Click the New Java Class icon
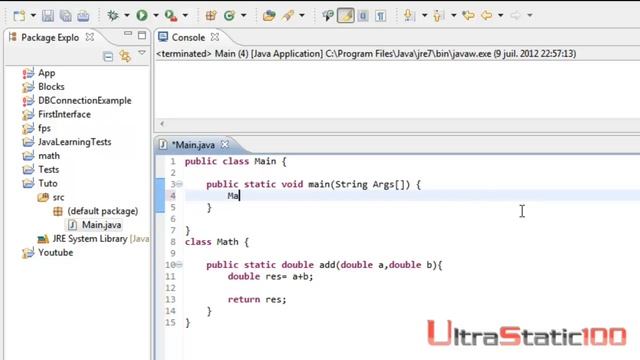 (229, 16)
